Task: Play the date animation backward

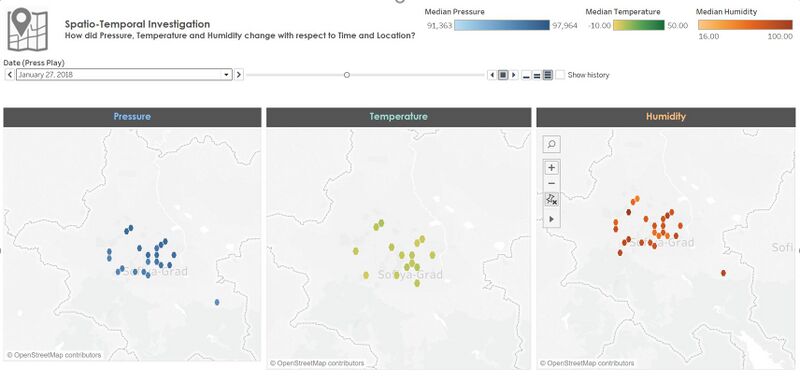Action: [492, 75]
